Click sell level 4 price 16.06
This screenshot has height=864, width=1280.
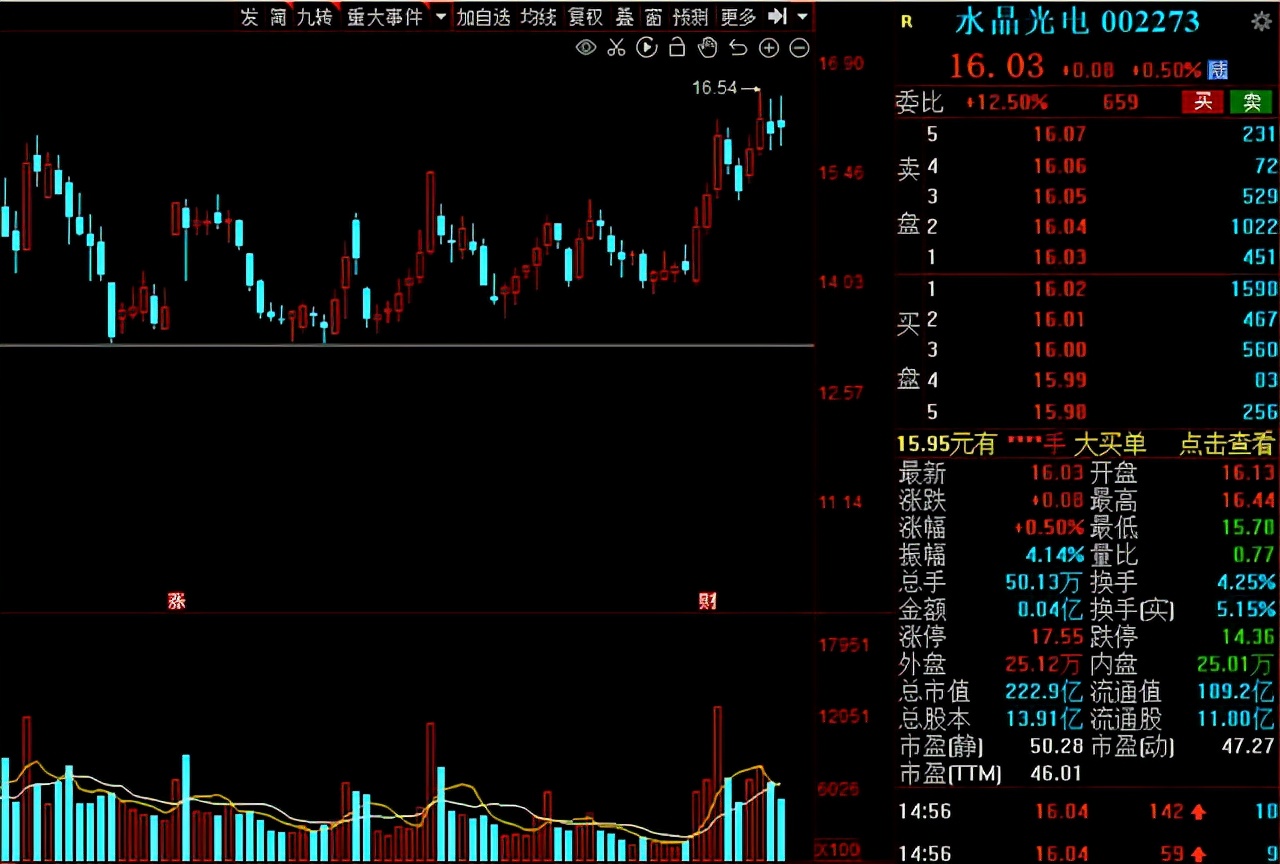pos(1060,165)
